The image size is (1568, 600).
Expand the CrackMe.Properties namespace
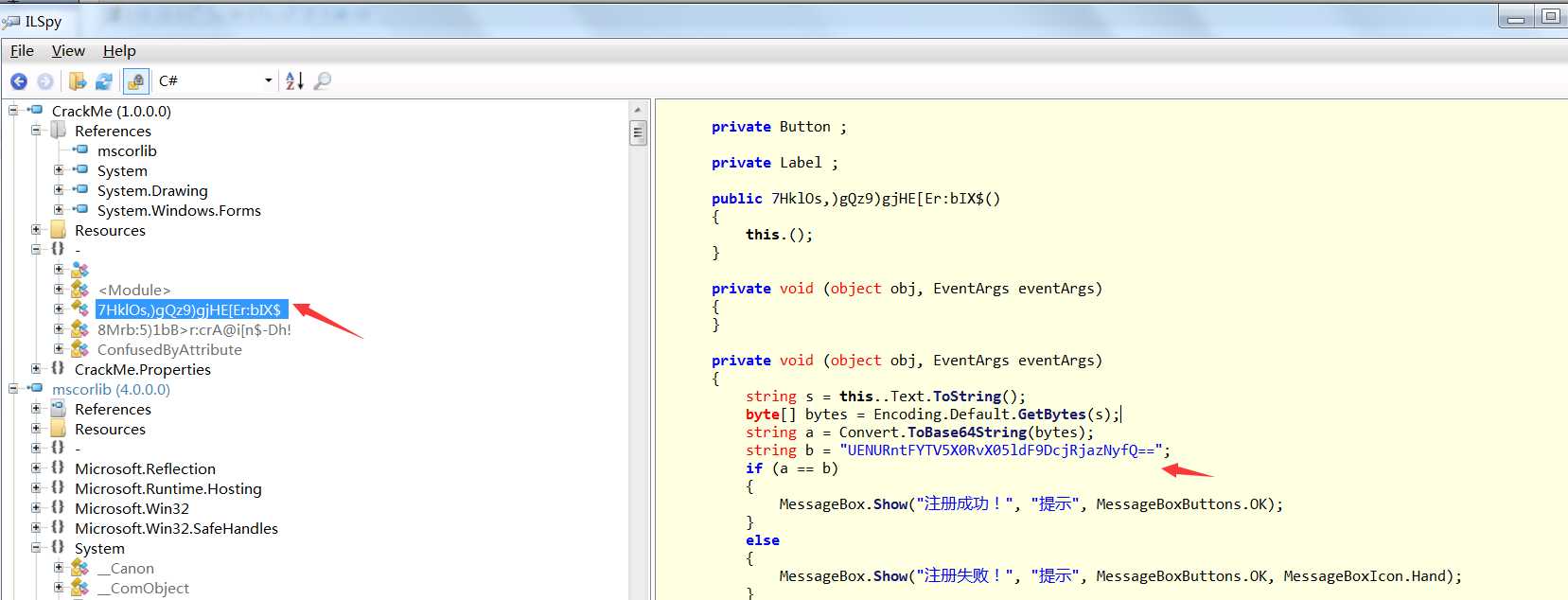point(36,369)
